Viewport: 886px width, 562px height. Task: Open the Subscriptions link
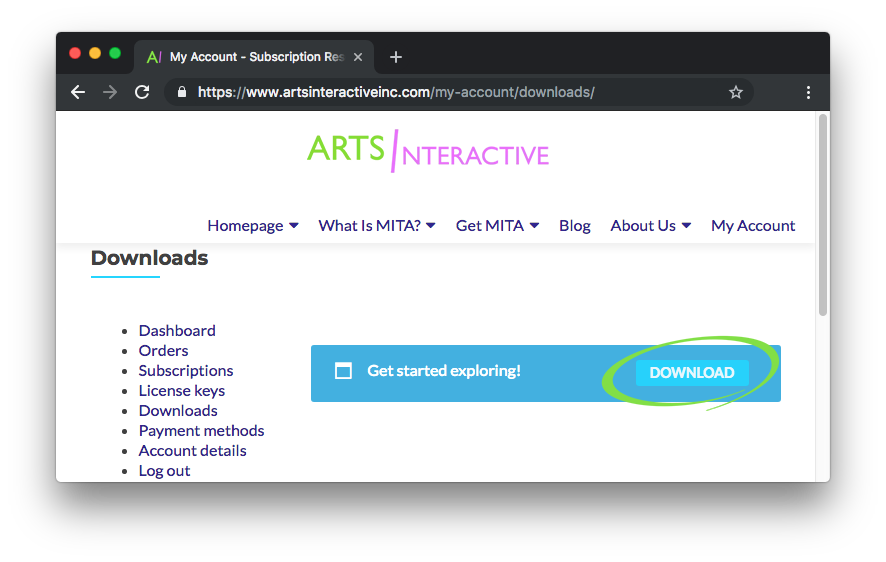coord(186,371)
